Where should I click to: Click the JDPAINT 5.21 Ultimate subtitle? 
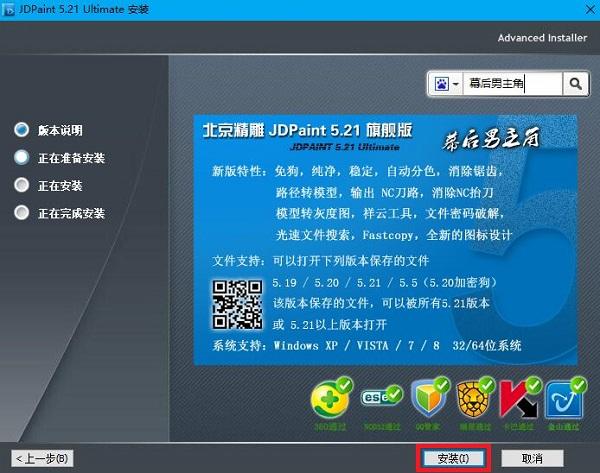coord(344,147)
